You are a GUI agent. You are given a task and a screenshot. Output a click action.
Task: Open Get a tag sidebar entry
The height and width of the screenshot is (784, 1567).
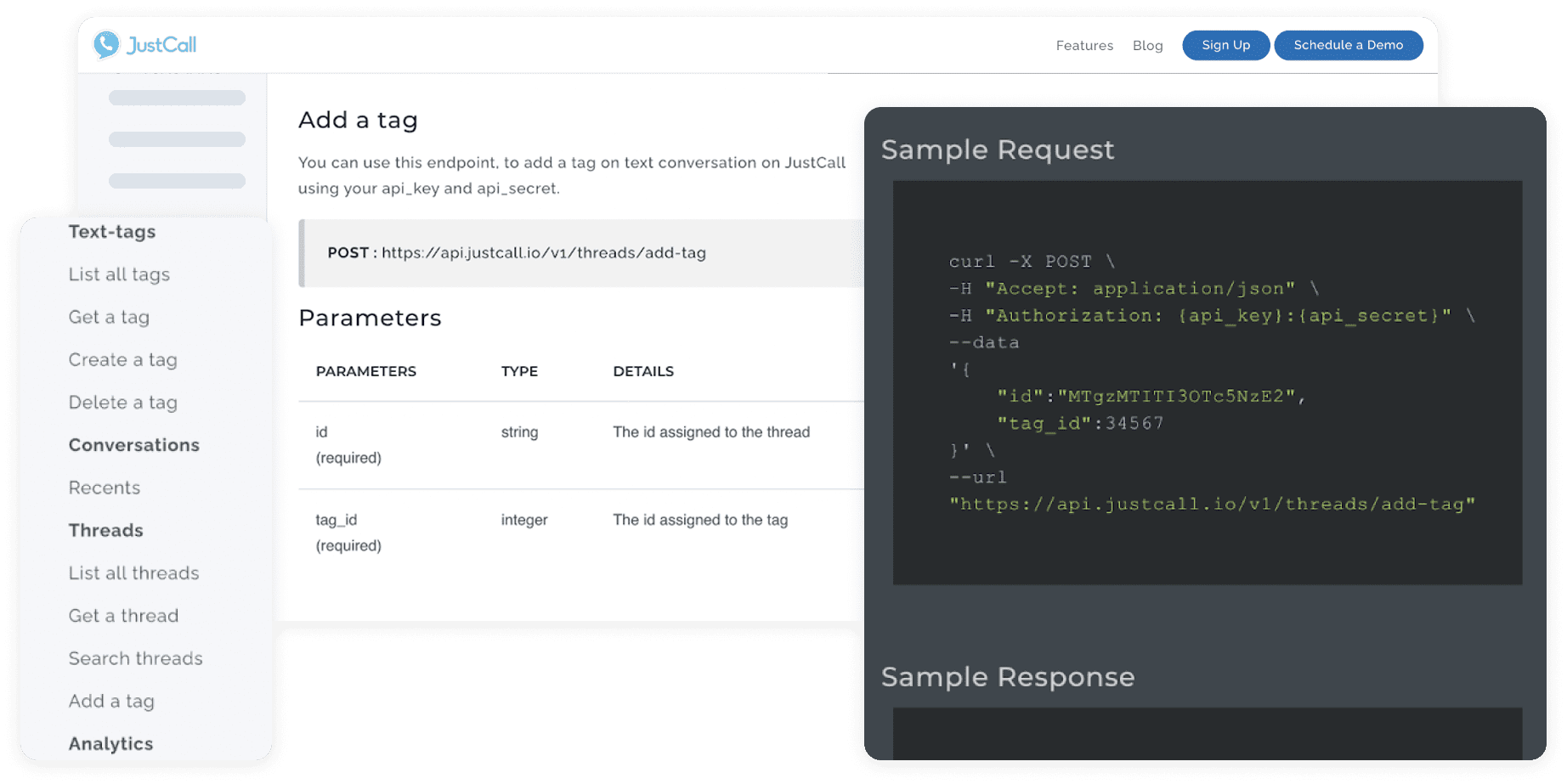[x=109, y=317]
